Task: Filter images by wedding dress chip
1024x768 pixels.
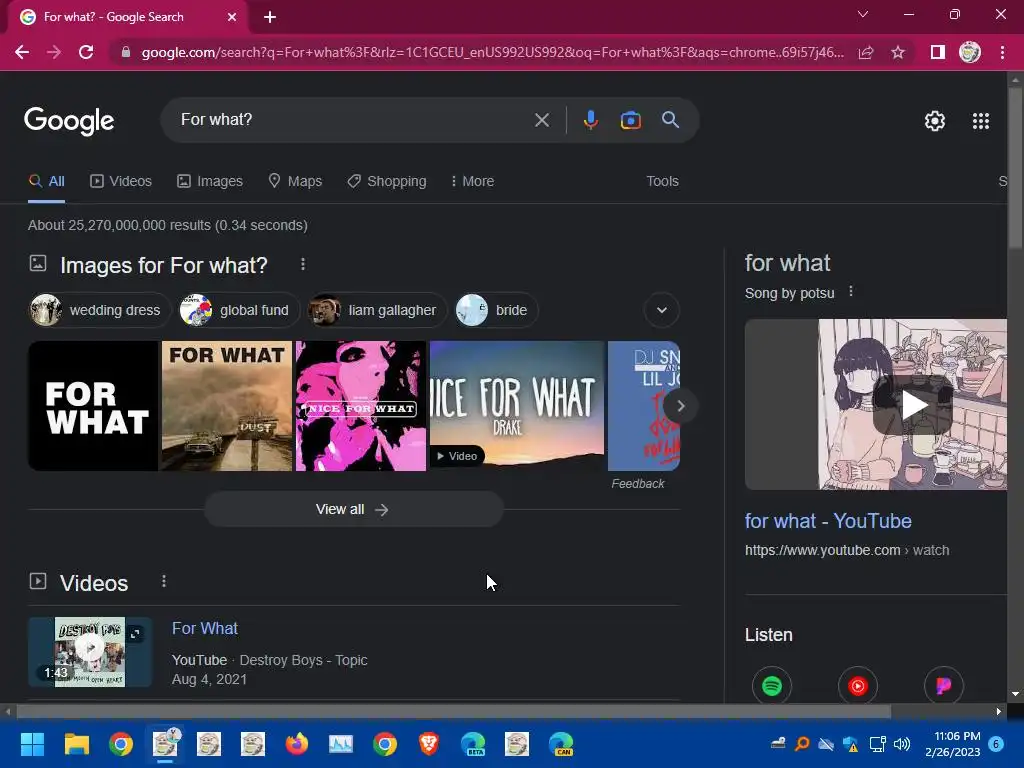Action: (100, 310)
